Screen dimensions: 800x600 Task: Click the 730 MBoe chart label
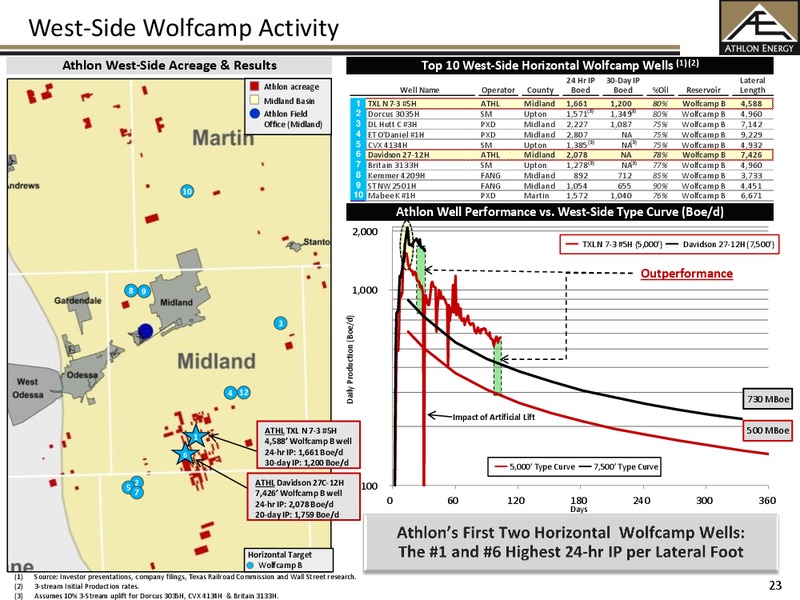[768, 399]
